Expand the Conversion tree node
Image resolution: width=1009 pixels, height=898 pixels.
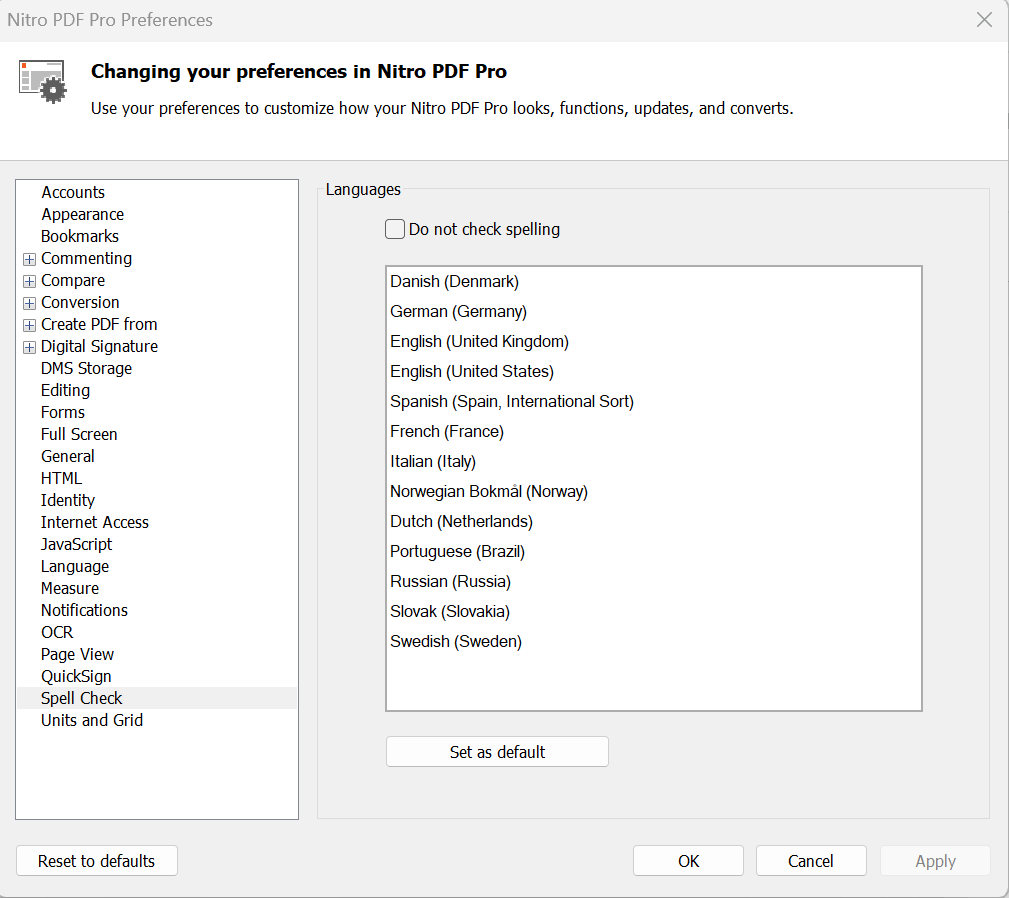point(29,303)
